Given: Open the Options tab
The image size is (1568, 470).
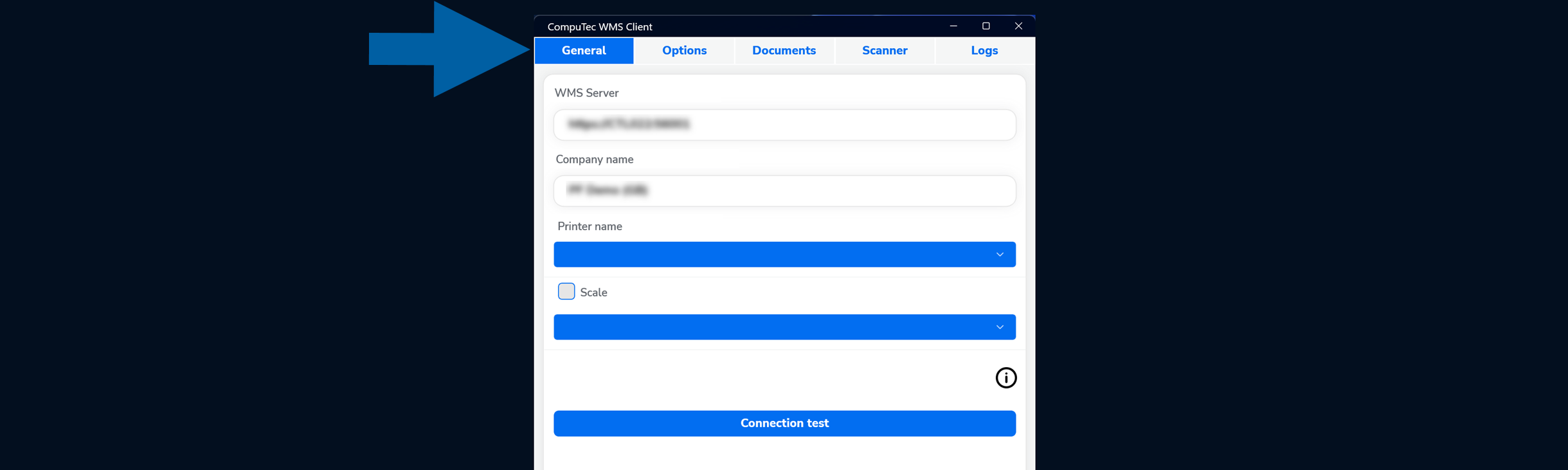Looking at the screenshot, I should coord(684,51).
